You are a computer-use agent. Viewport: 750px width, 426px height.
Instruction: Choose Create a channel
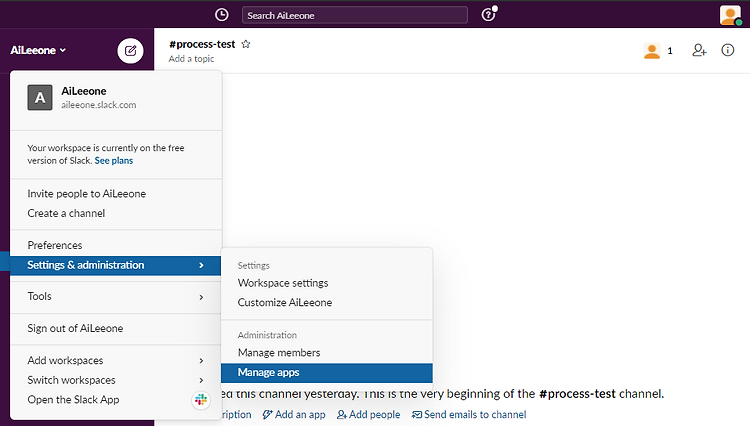click(116, 213)
